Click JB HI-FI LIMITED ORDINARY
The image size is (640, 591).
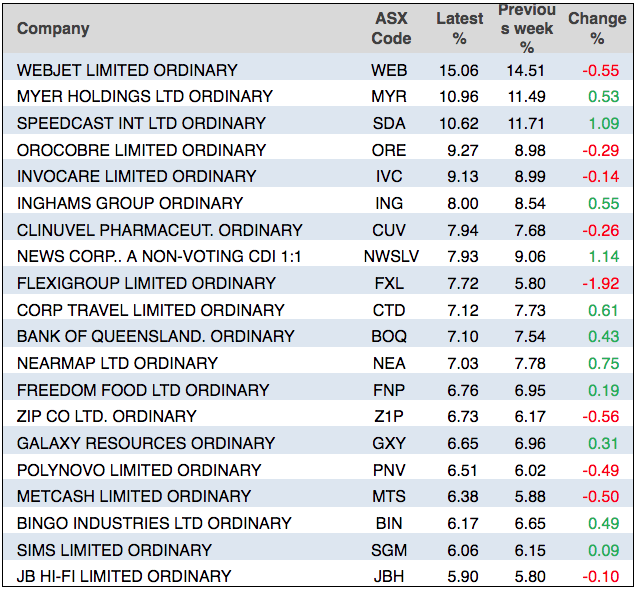pos(124,576)
